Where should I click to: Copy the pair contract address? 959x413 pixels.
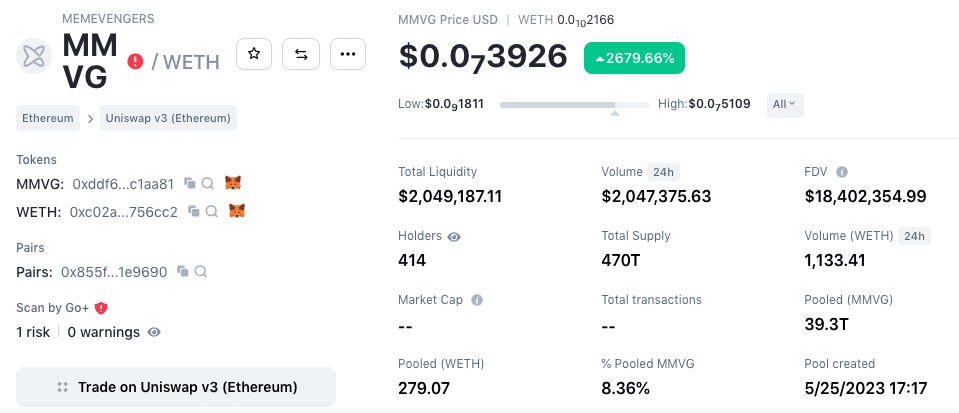pos(183,271)
